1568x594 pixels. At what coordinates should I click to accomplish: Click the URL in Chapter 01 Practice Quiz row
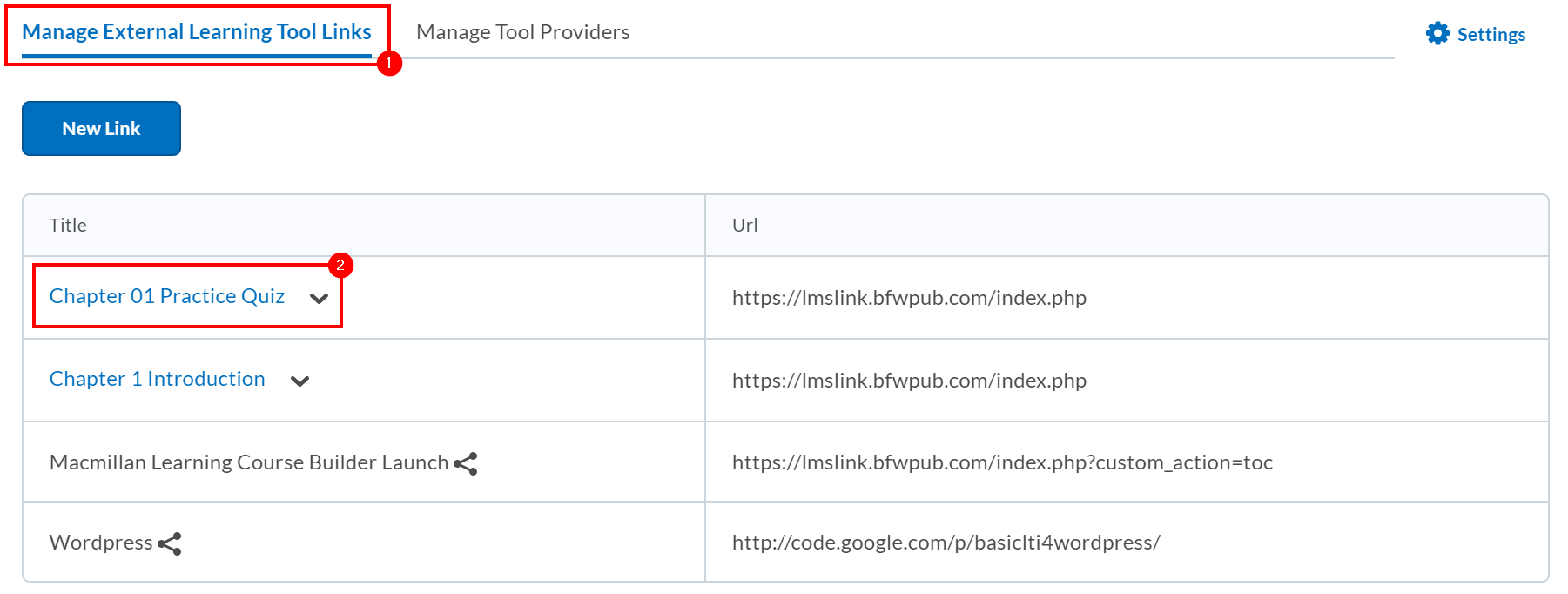pyautogui.click(x=909, y=298)
